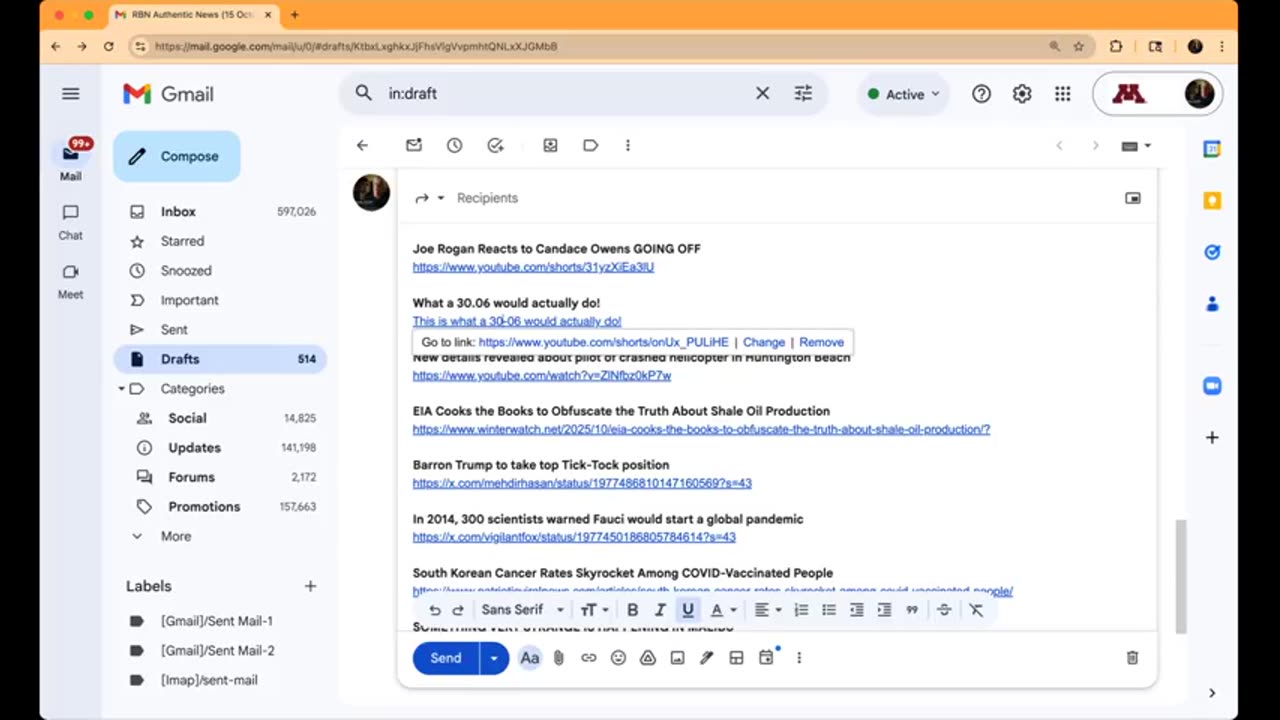Open the Labels button in the message toolbar
Screen dimensions: 1280x720
point(590,145)
